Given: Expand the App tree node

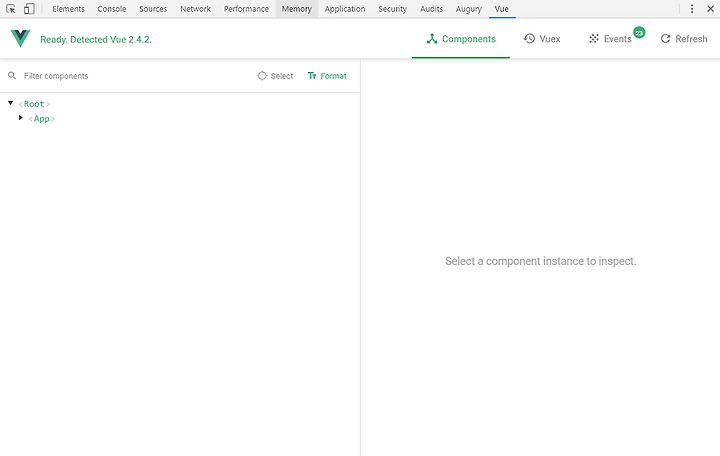Looking at the screenshot, I should (21, 118).
